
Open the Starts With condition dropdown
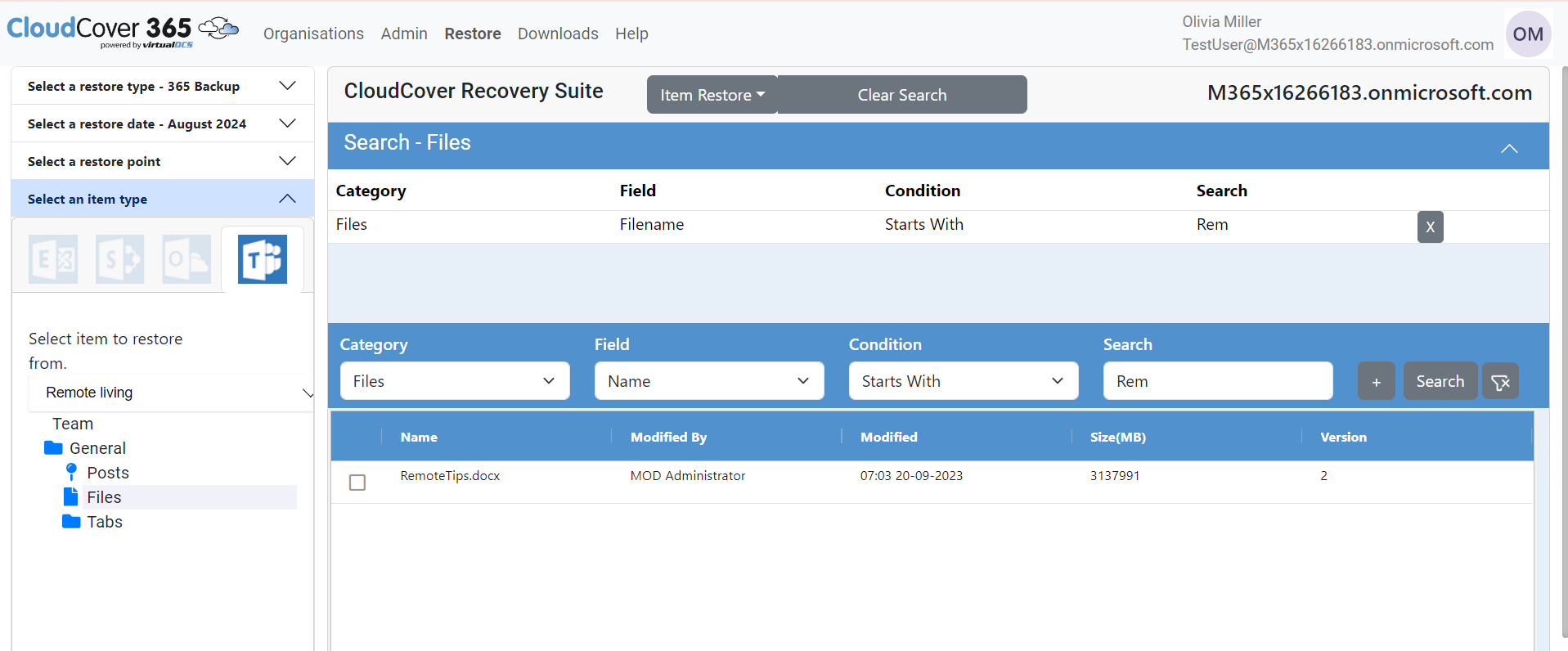[x=964, y=381]
